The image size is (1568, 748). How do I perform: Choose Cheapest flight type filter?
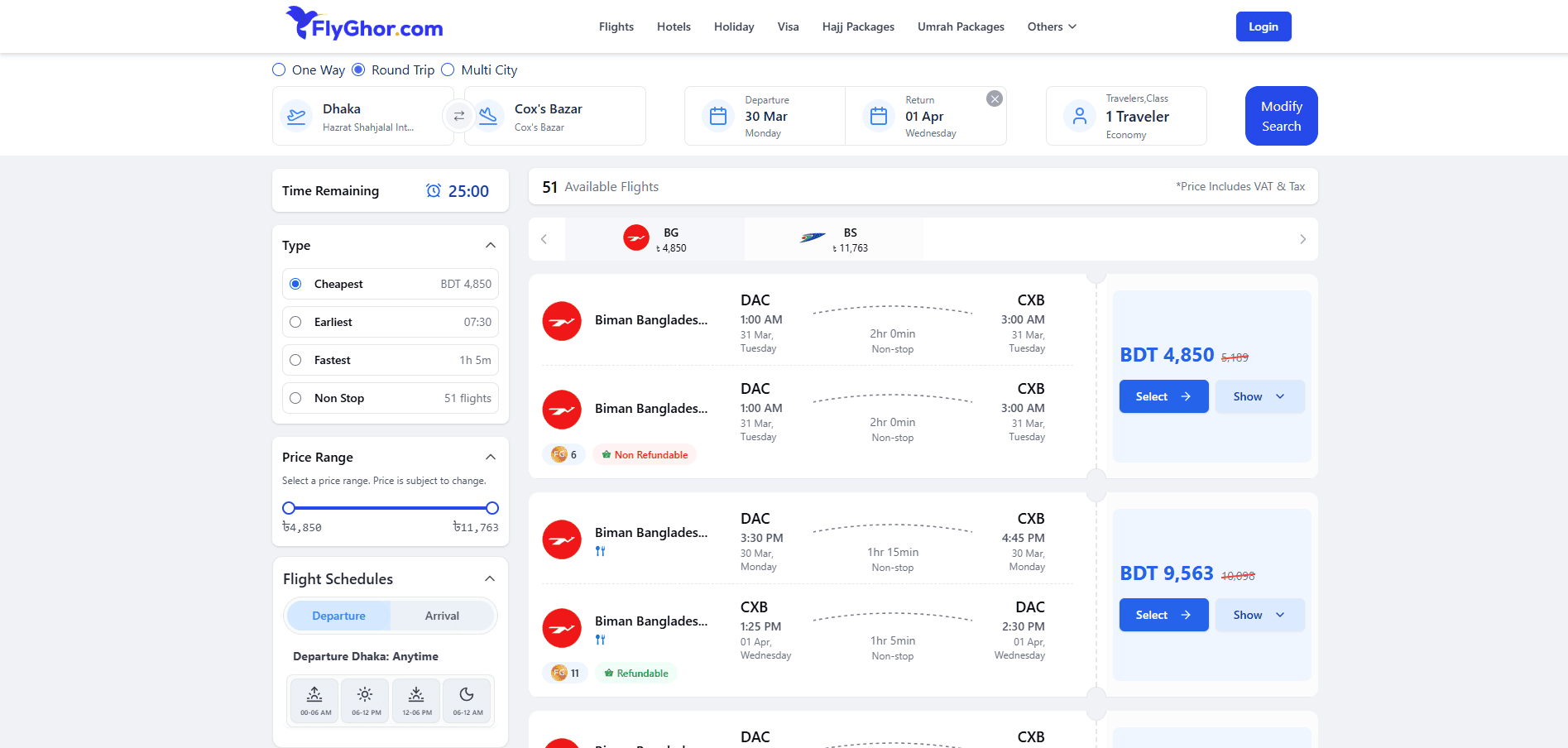[x=391, y=284]
